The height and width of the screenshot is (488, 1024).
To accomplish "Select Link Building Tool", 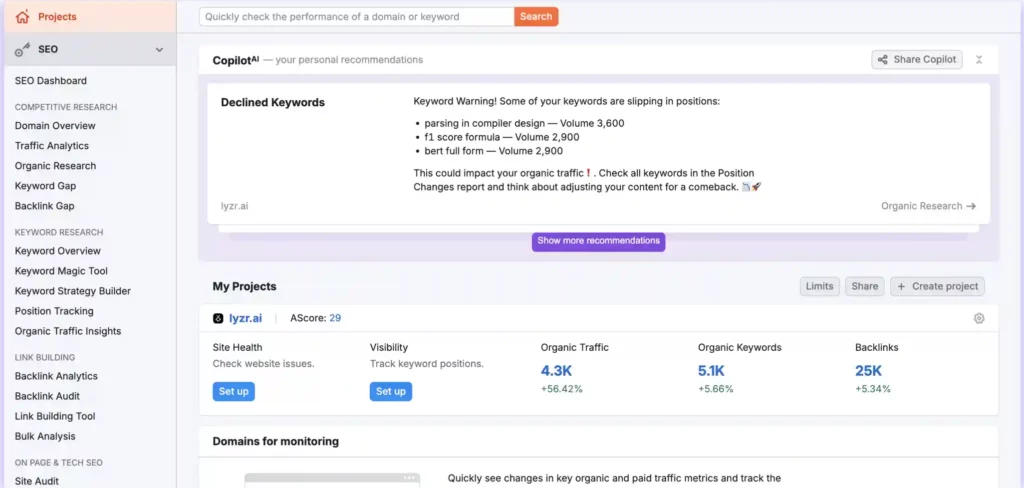I will tap(55, 416).
